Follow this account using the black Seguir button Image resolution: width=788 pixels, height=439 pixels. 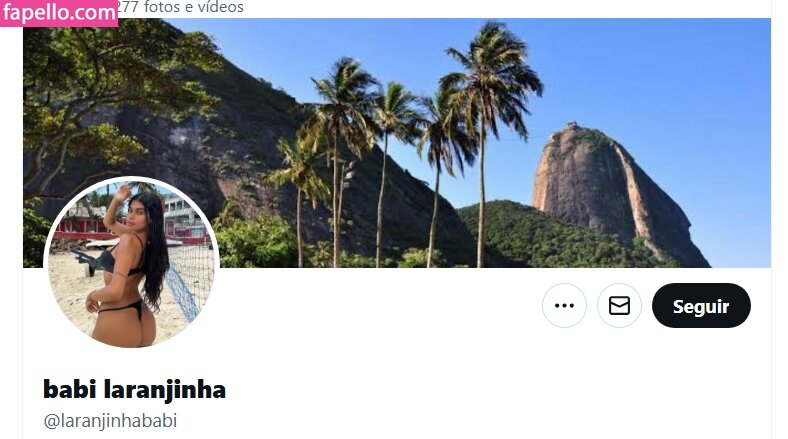click(x=701, y=305)
